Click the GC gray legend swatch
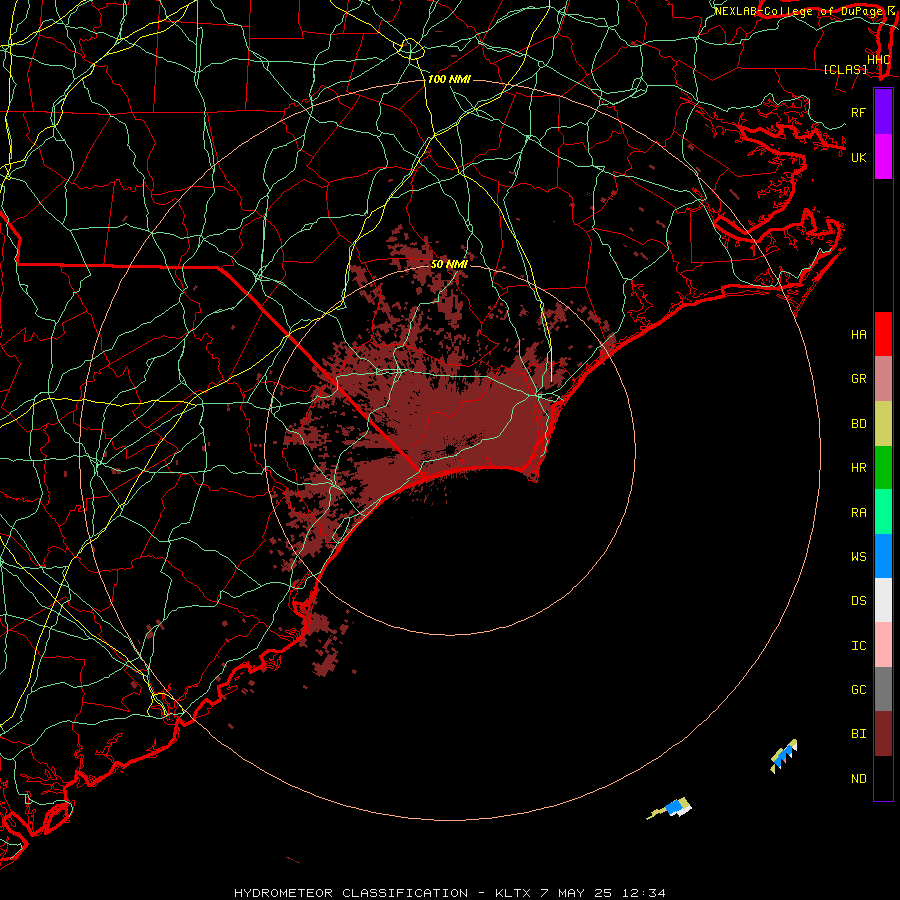Screen dimensions: 900x900 (x=883, y=689)
